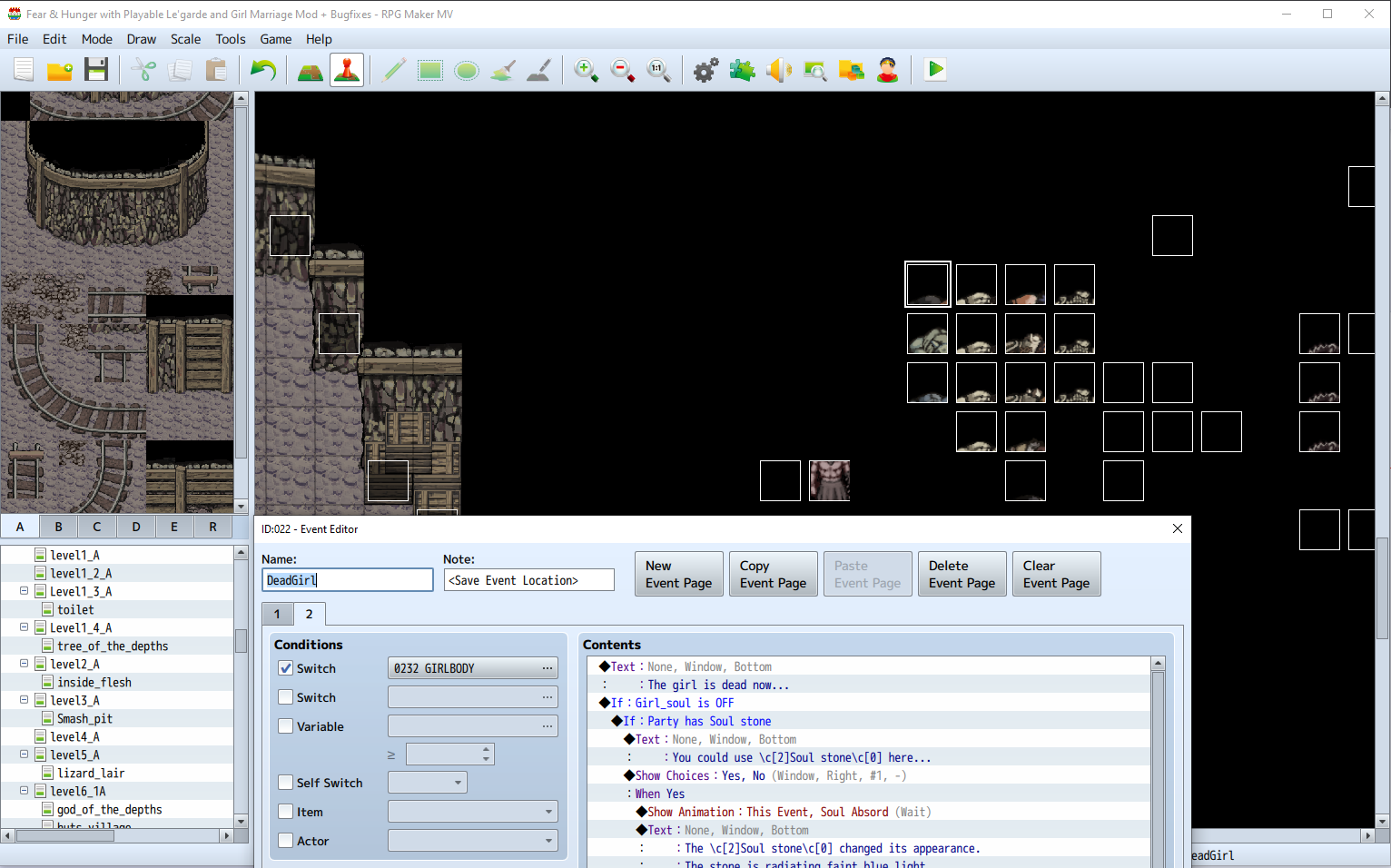
Task: Select the lizard_lair map in tree
Action: (x=91, y=773)
